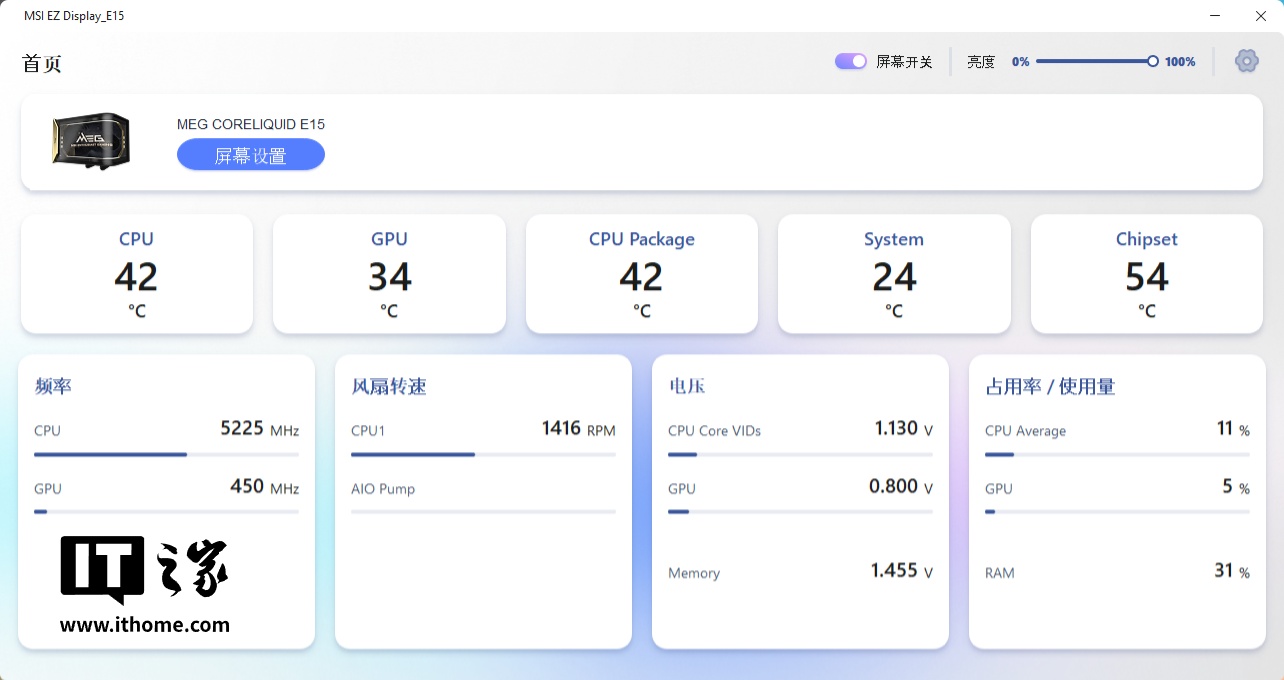Click the CPU1 fan speed bar
1284x680 pixels.
click(x=483, y=454)
